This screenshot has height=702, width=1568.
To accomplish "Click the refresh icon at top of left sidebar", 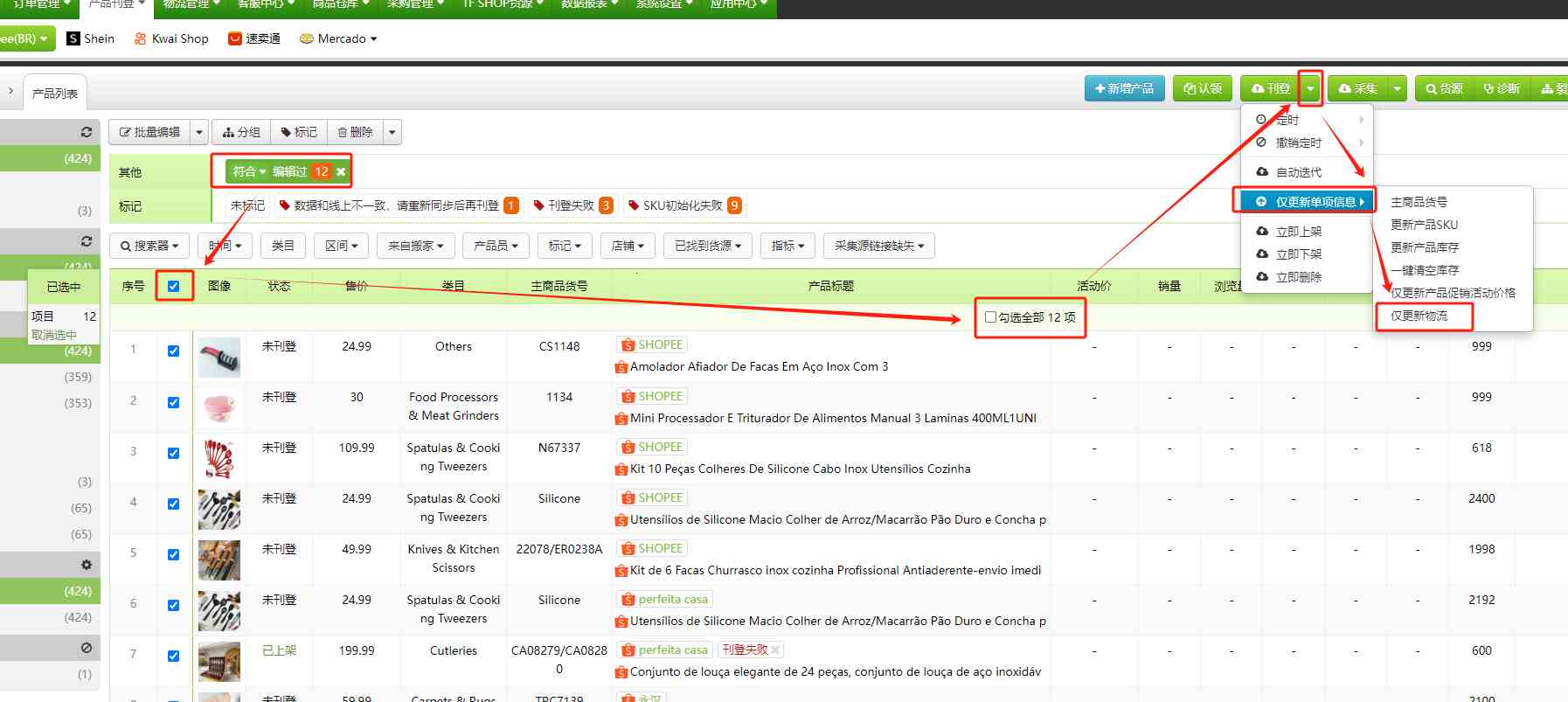I will (x=86, y=132).
